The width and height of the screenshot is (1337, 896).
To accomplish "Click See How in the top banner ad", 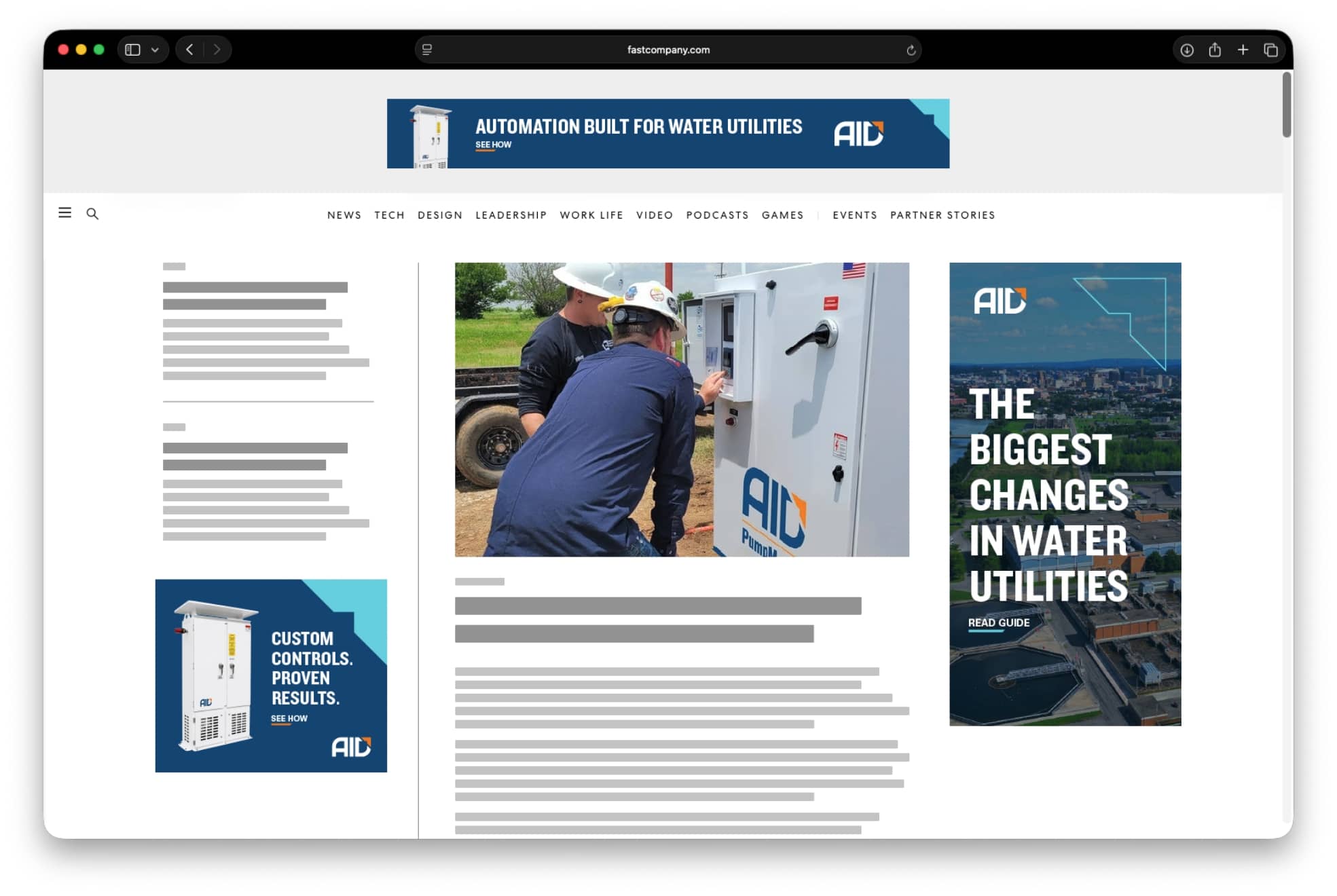I will tap(494, 145).
